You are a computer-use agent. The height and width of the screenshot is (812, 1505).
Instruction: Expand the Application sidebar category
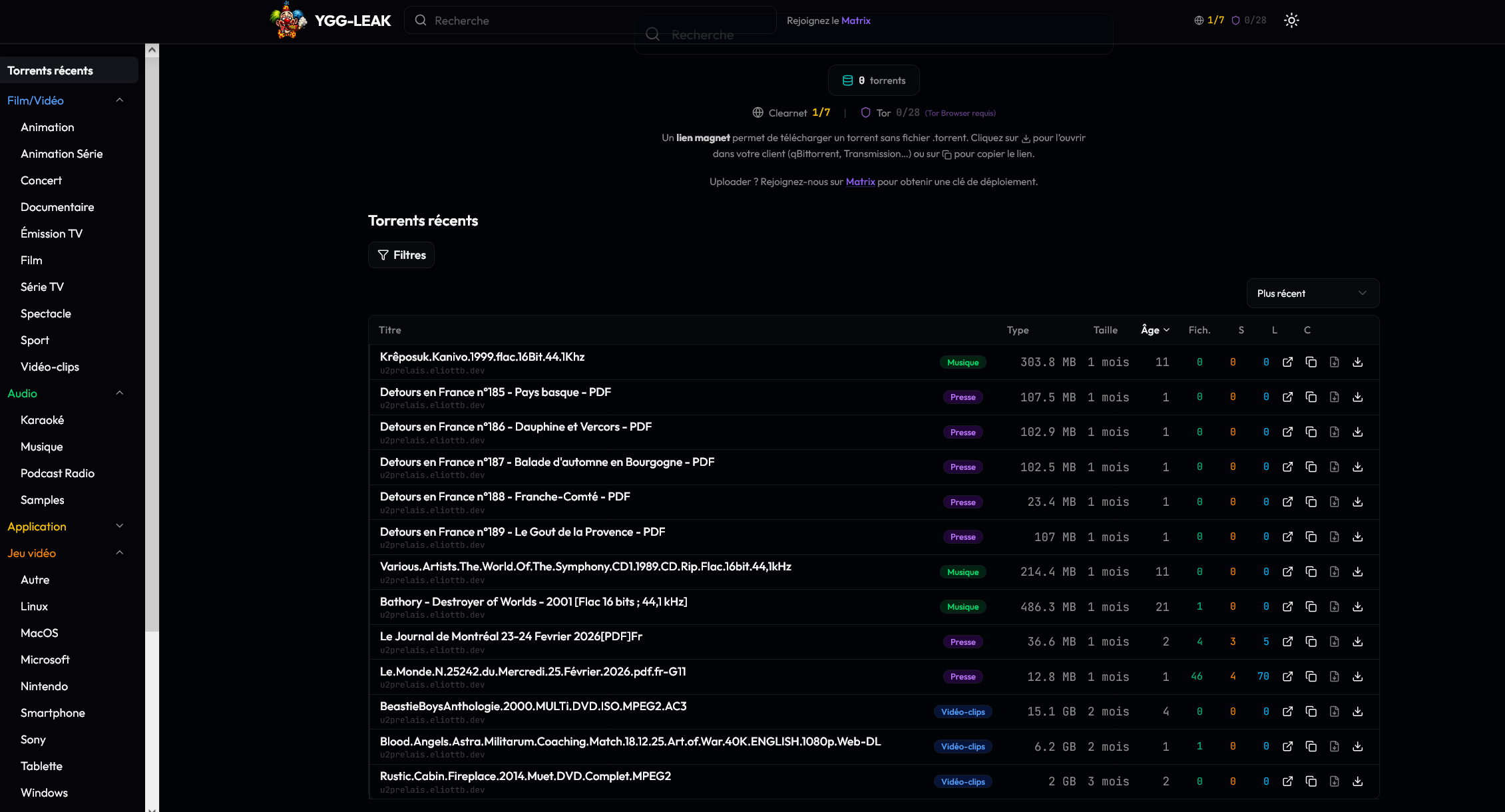pyautogui.click(x=120, y=526)
